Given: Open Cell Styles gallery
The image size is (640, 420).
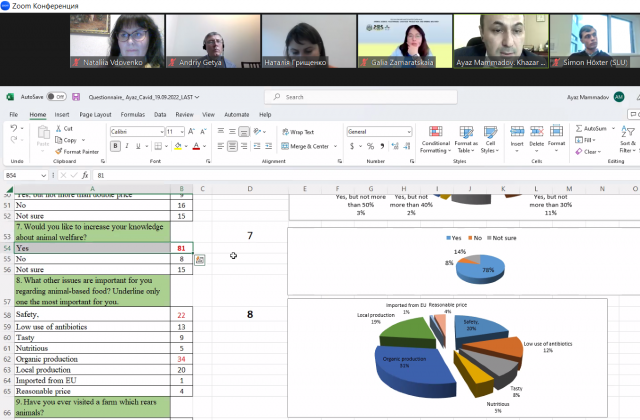Looking at the screenshot, I should pyautogui.click(x=490, y=140).
